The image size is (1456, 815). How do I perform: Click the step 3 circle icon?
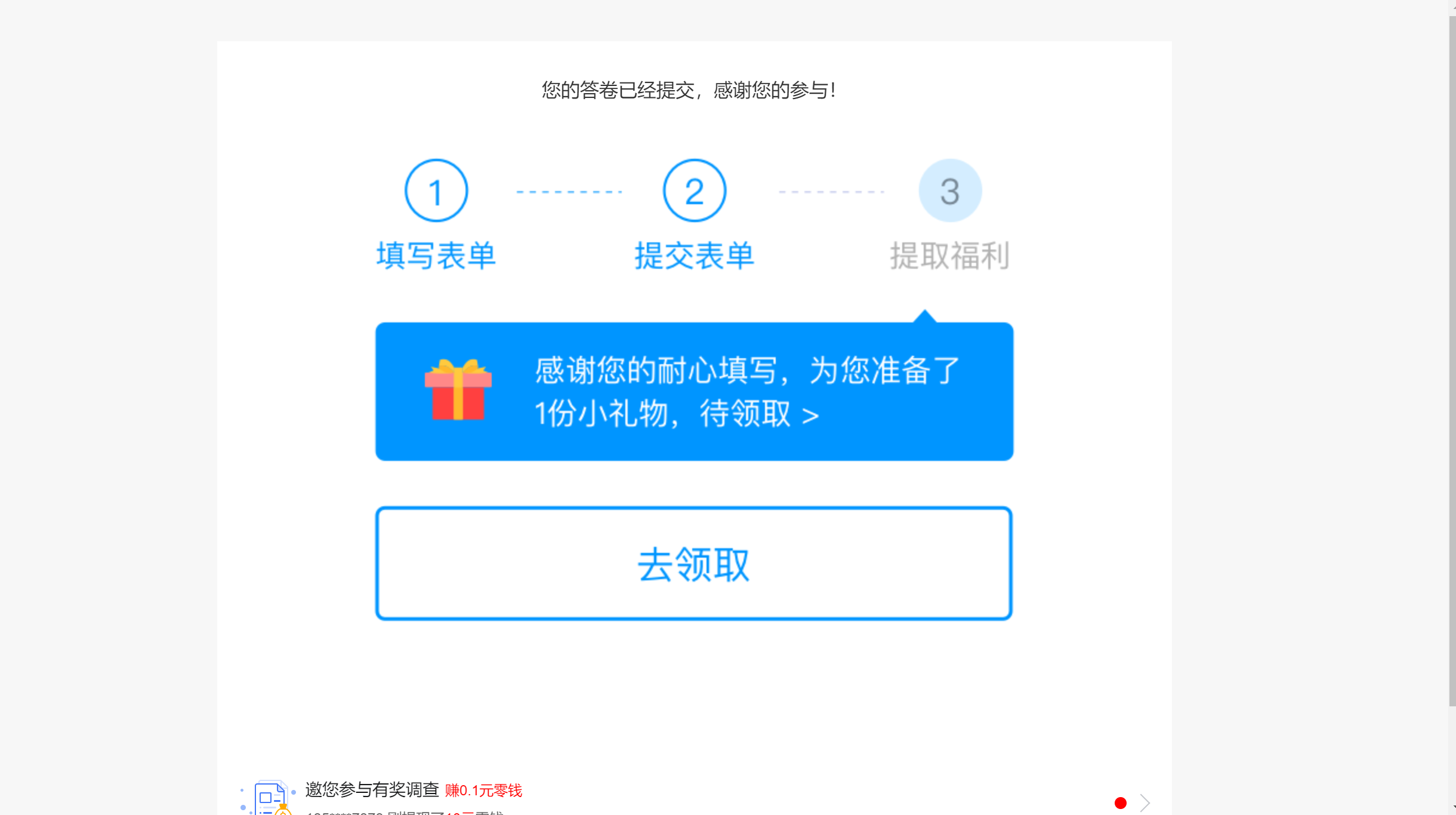950,190
